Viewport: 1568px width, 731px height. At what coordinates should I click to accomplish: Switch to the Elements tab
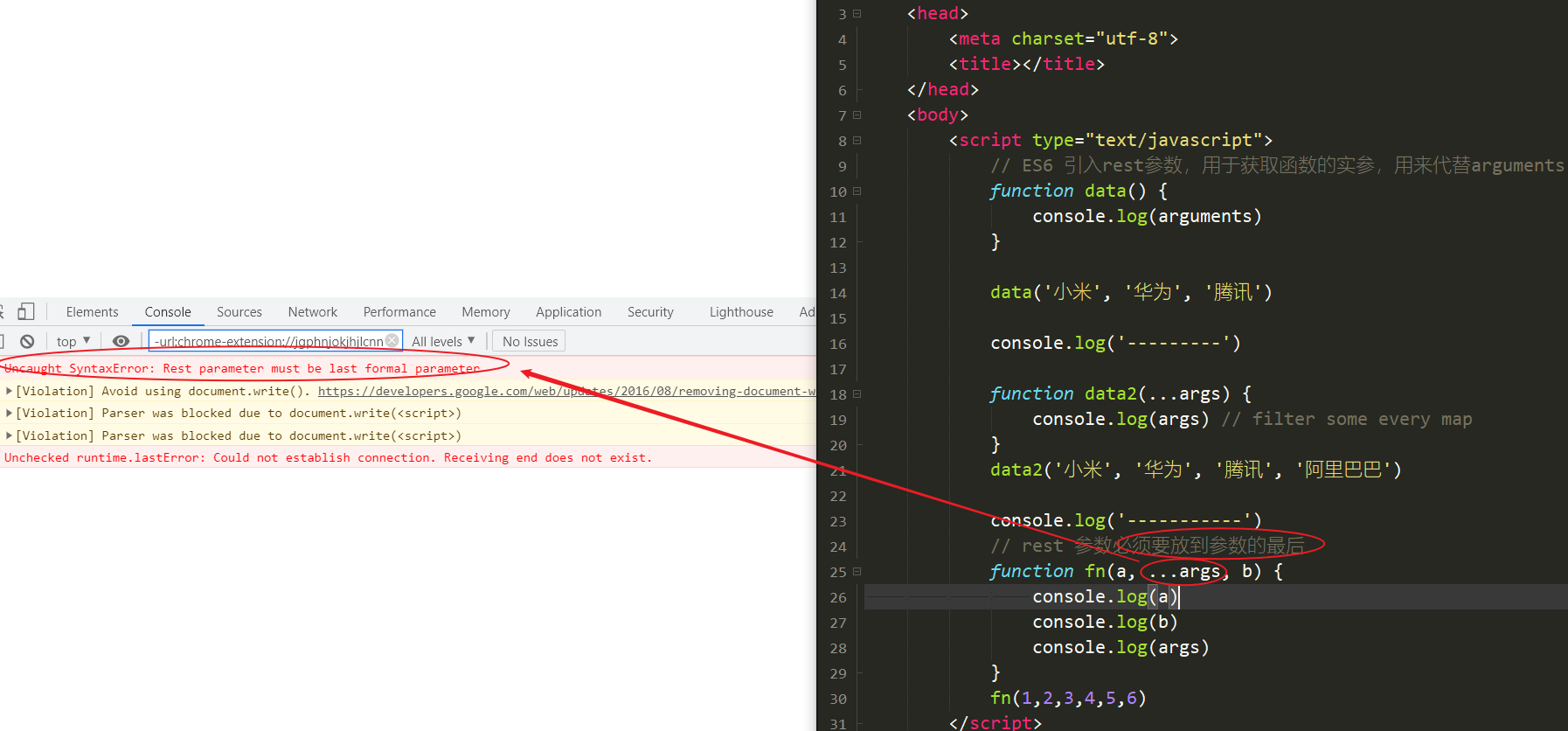click(x=92, y=312)
